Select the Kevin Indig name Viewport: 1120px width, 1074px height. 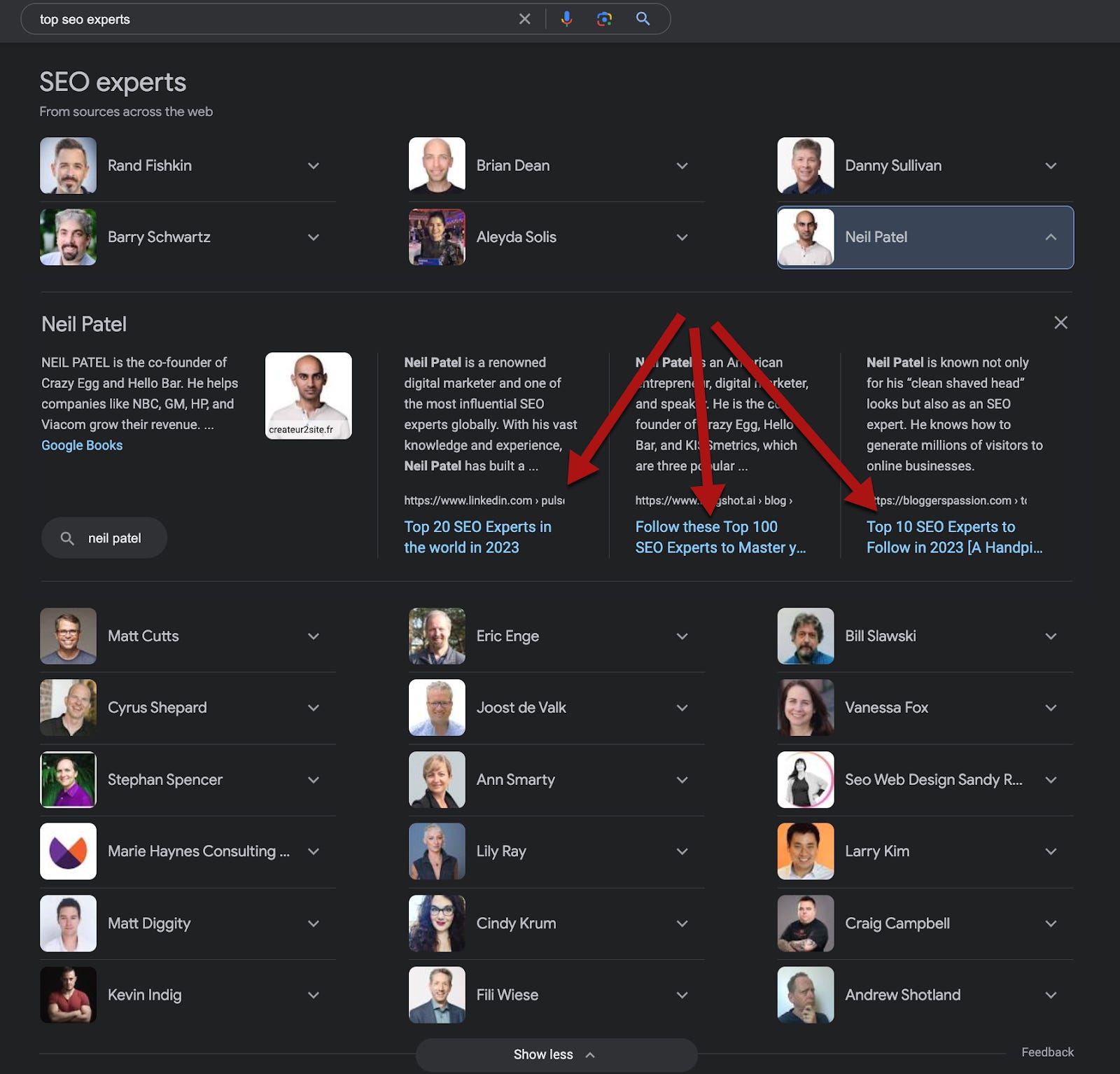tap(145, 995)
